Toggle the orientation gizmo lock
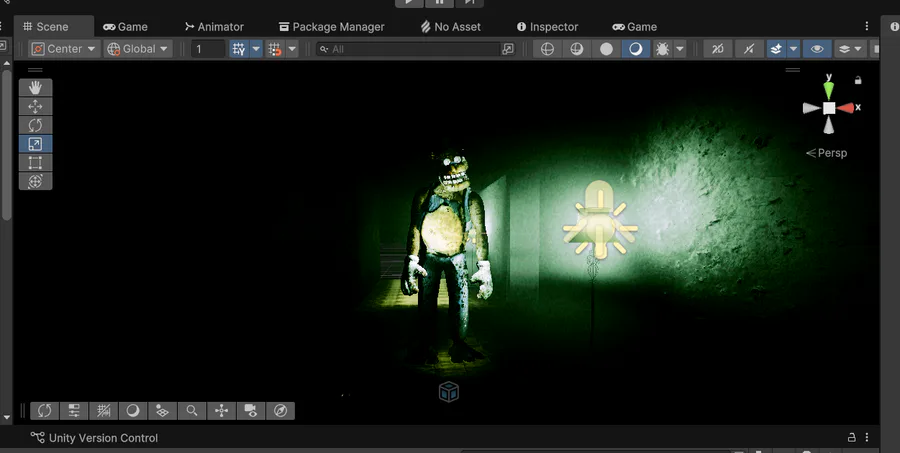This screenshot has height=453, width=900. click(858, 80)
